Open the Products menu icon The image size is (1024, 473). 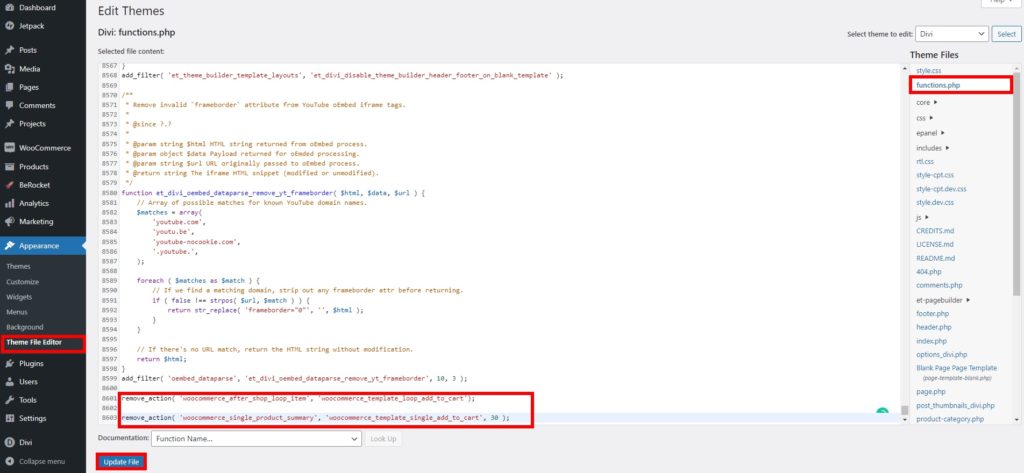tap(9, 167)
